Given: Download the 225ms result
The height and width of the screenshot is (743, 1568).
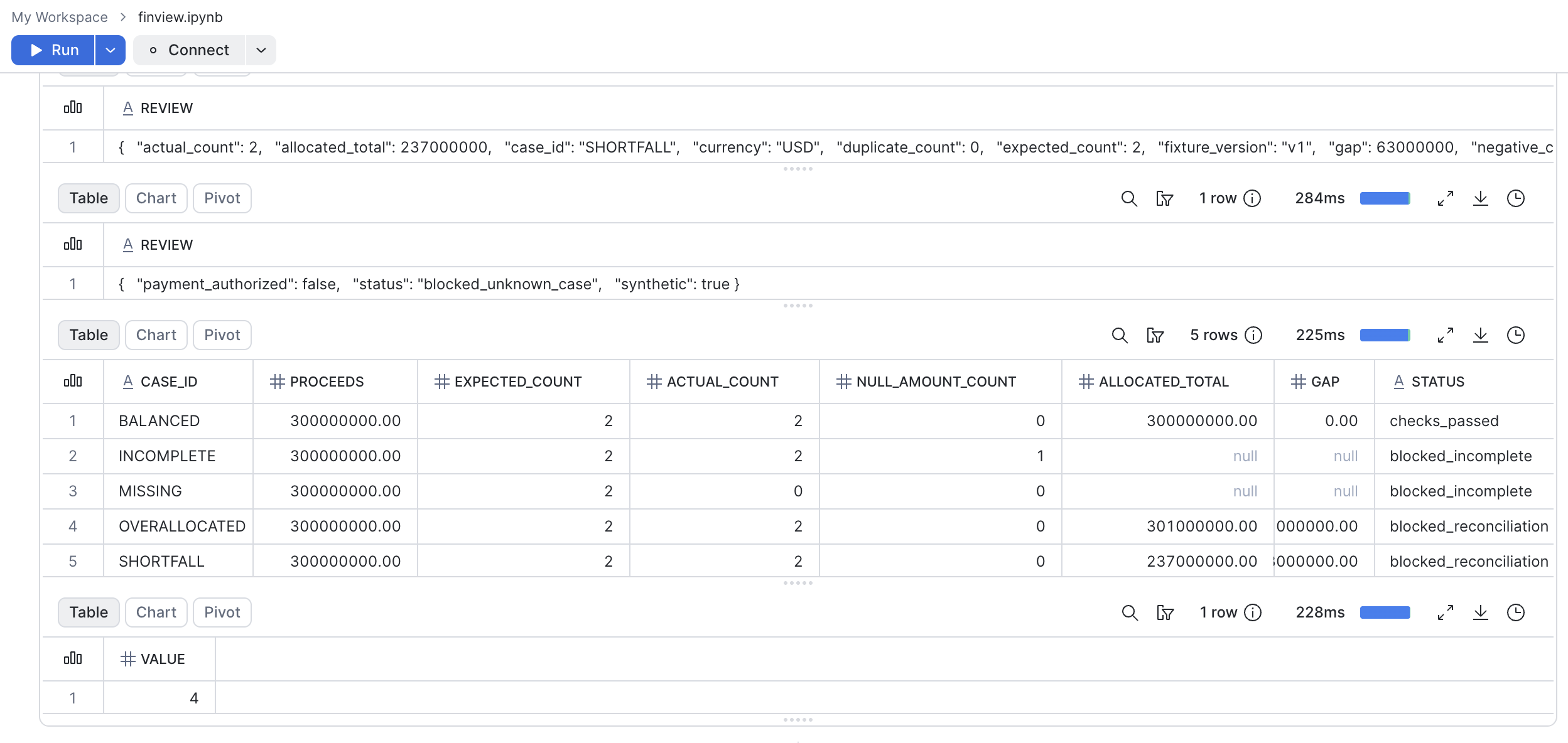Looking at the screenshot, I should click(x=1481, y=336).
